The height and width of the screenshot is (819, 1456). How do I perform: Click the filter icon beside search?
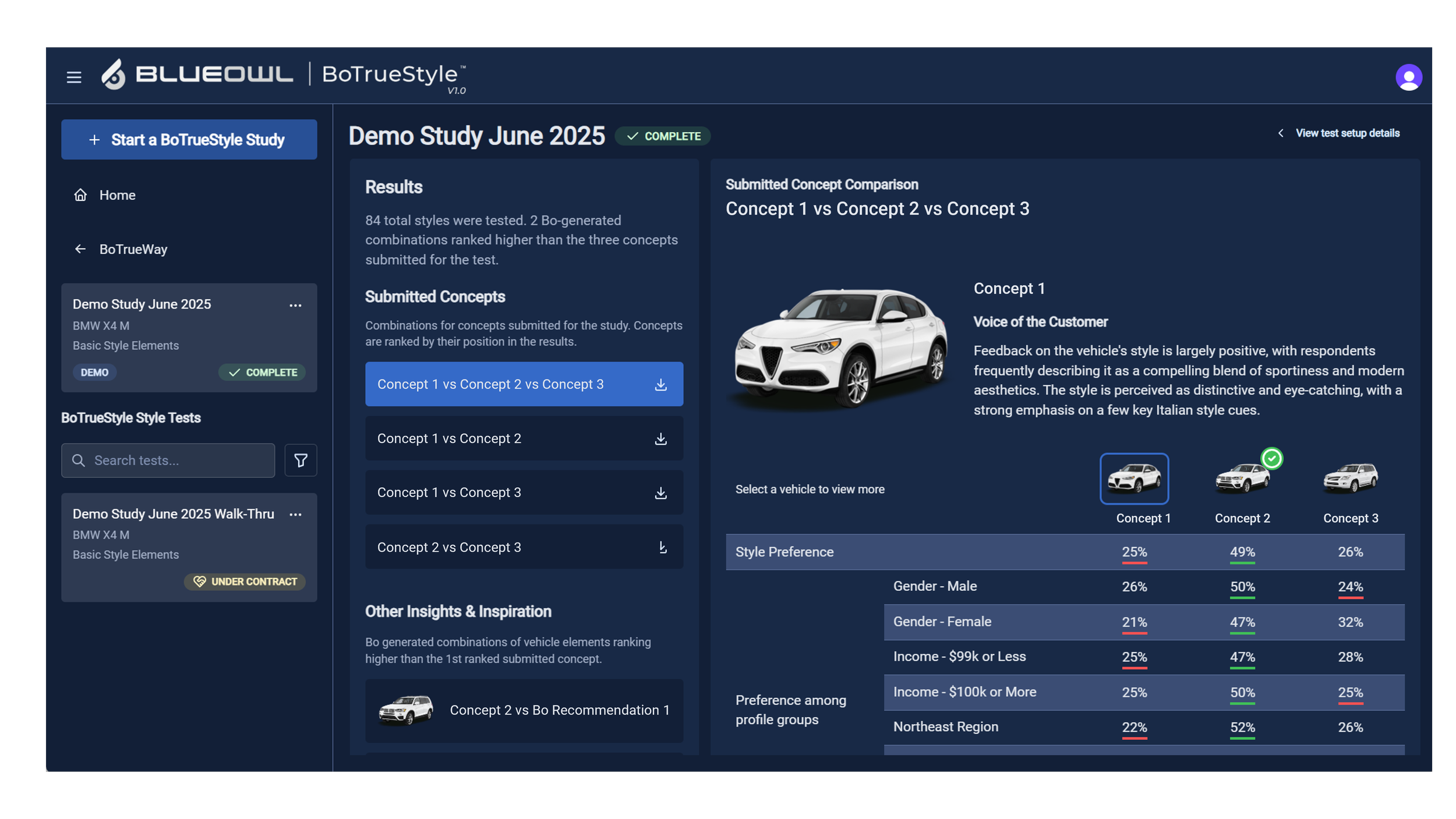tap(301, 460)
